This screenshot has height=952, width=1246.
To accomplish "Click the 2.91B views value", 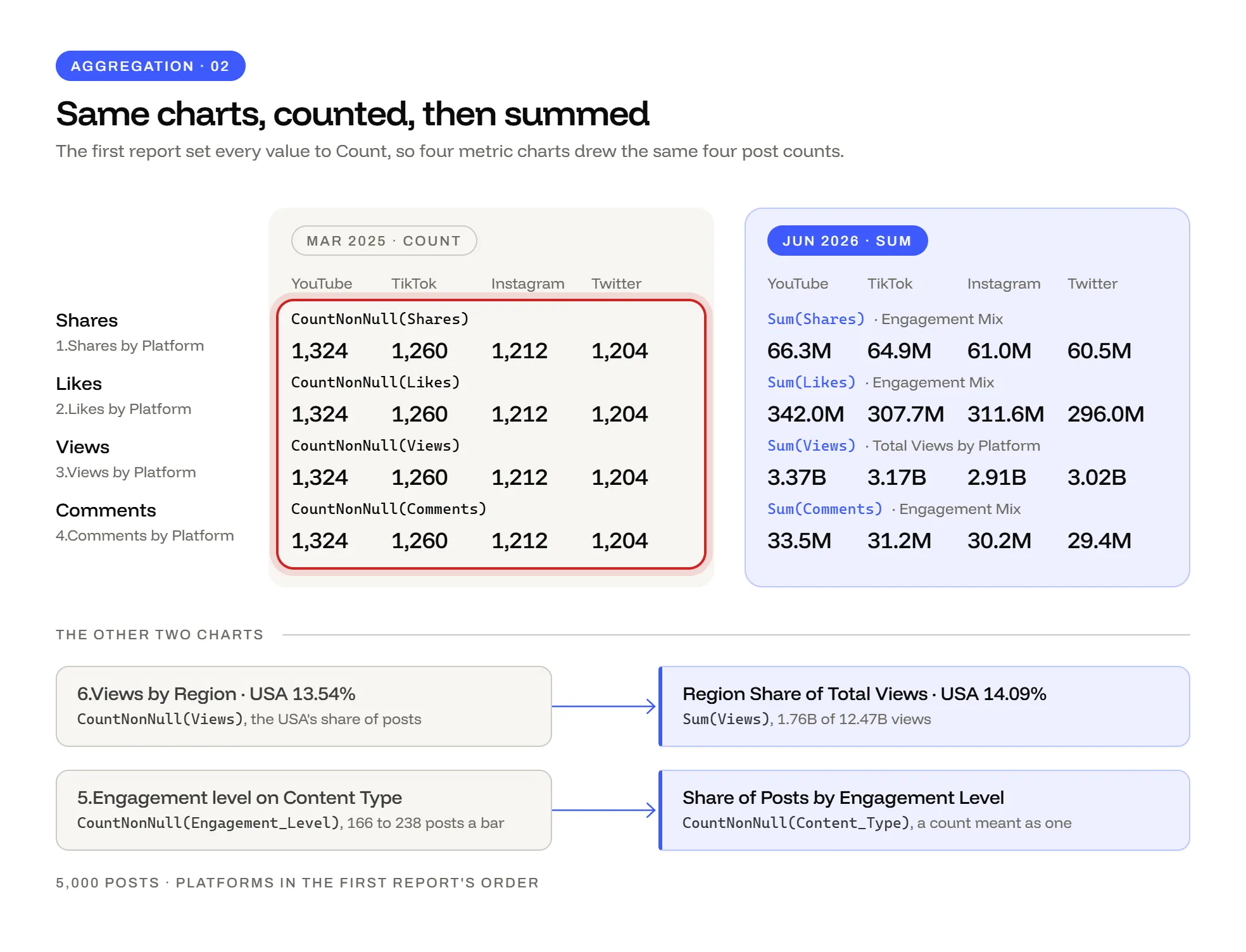I will (997, 477).
